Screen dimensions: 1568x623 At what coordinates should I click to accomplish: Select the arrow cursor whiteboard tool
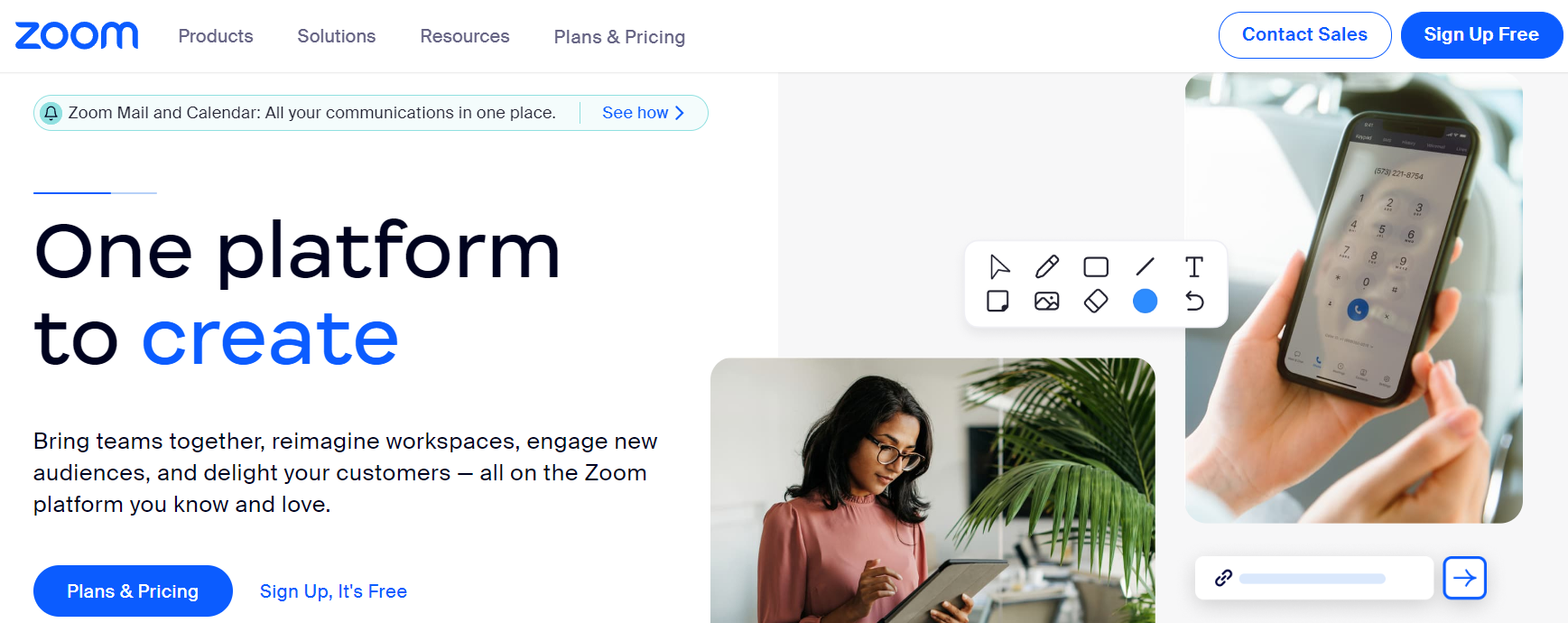click(x=998, y=267)
